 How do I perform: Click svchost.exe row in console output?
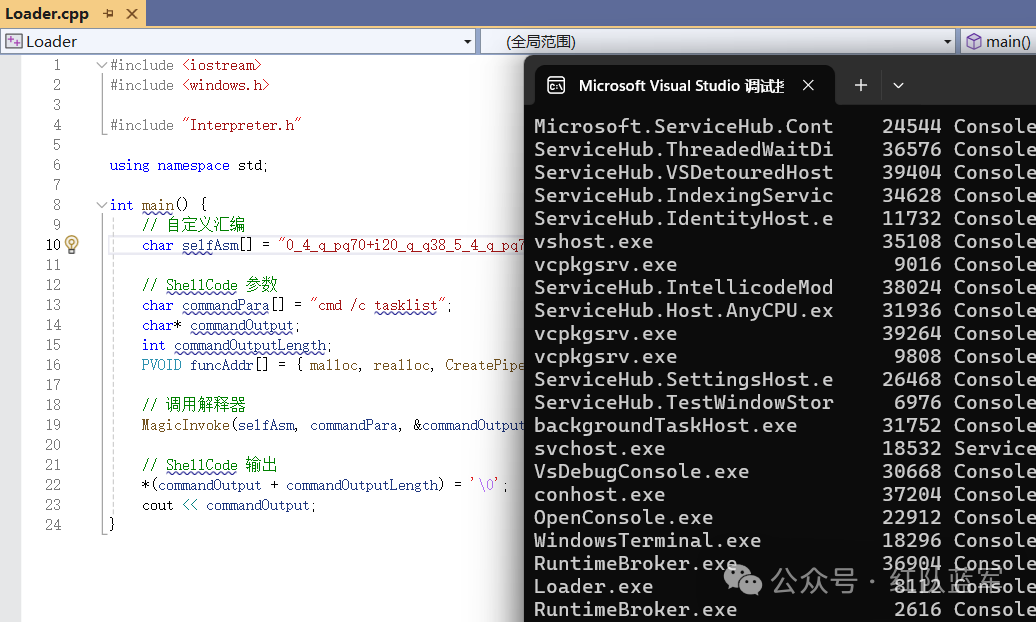point(599,448)
